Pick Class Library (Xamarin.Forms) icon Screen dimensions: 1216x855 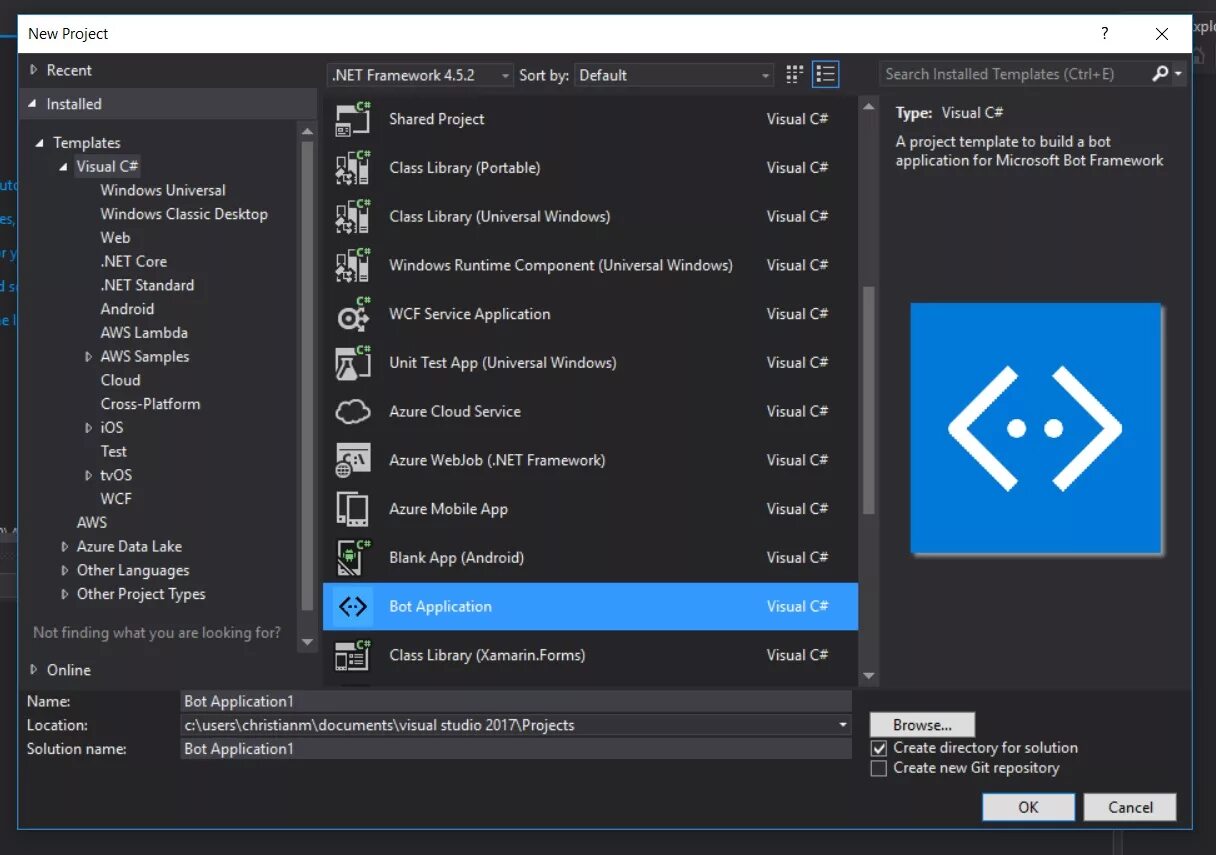[x=352, y=655]
